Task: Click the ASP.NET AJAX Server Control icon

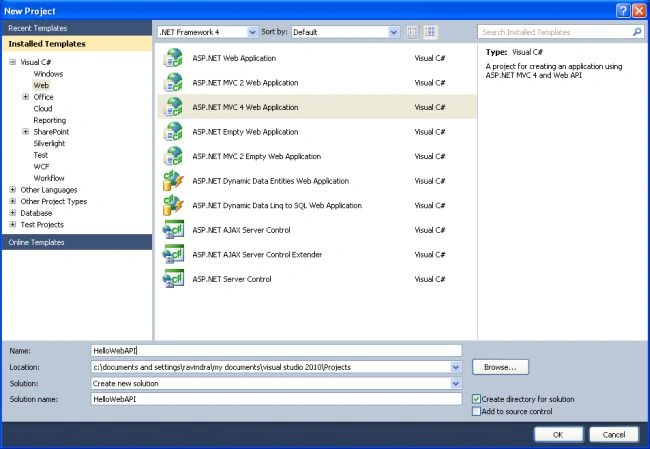Action: [173, 230]
